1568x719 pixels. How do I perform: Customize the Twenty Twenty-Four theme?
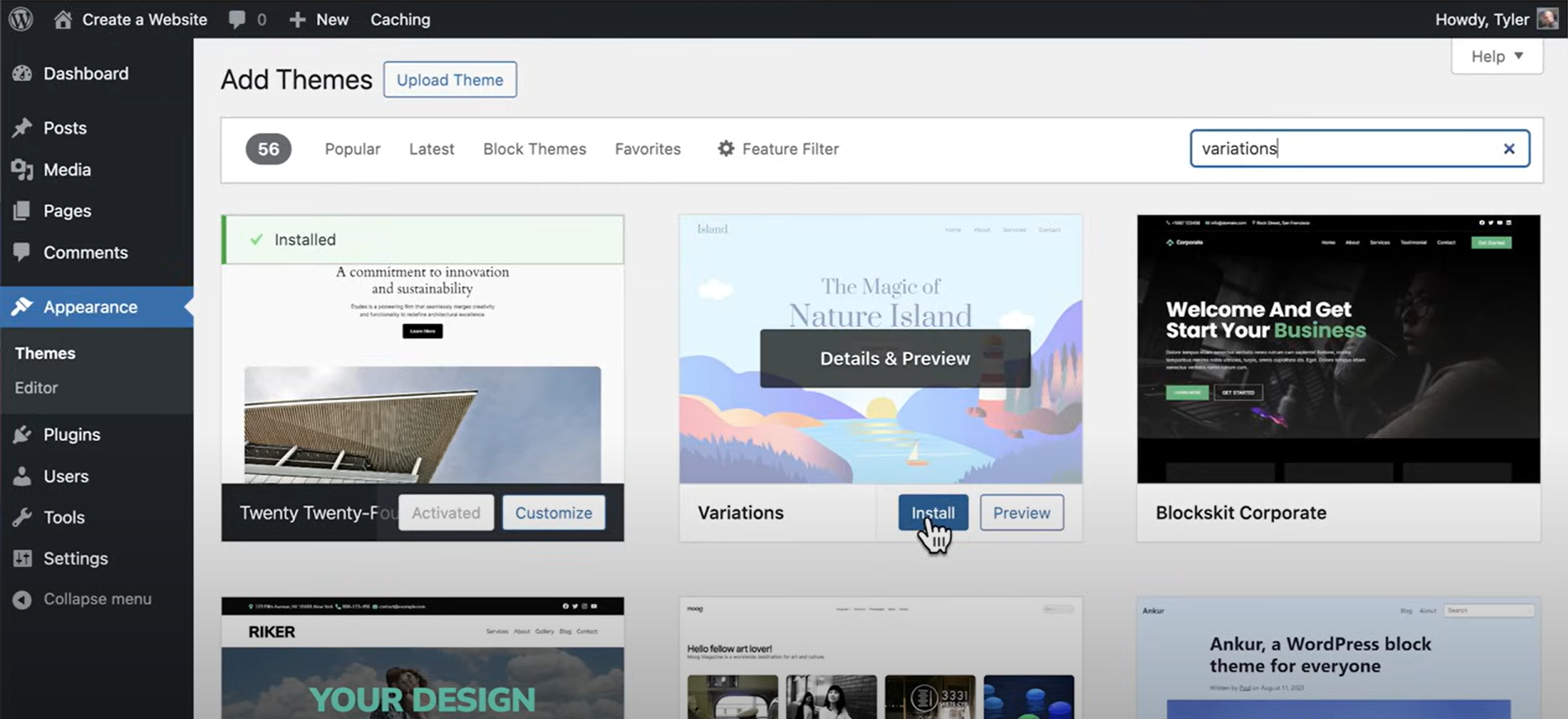(x=554, y=512)
